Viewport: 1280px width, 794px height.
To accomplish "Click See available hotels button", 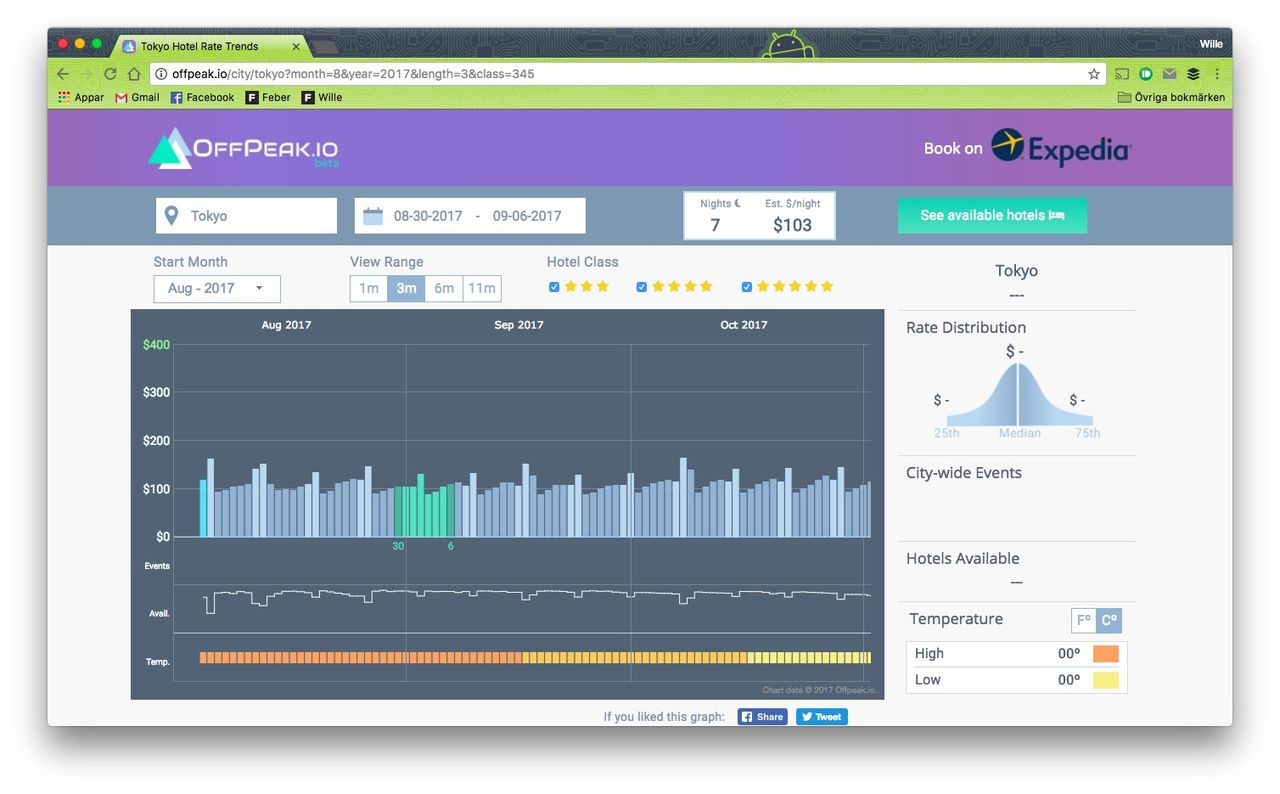I will 992,215.
